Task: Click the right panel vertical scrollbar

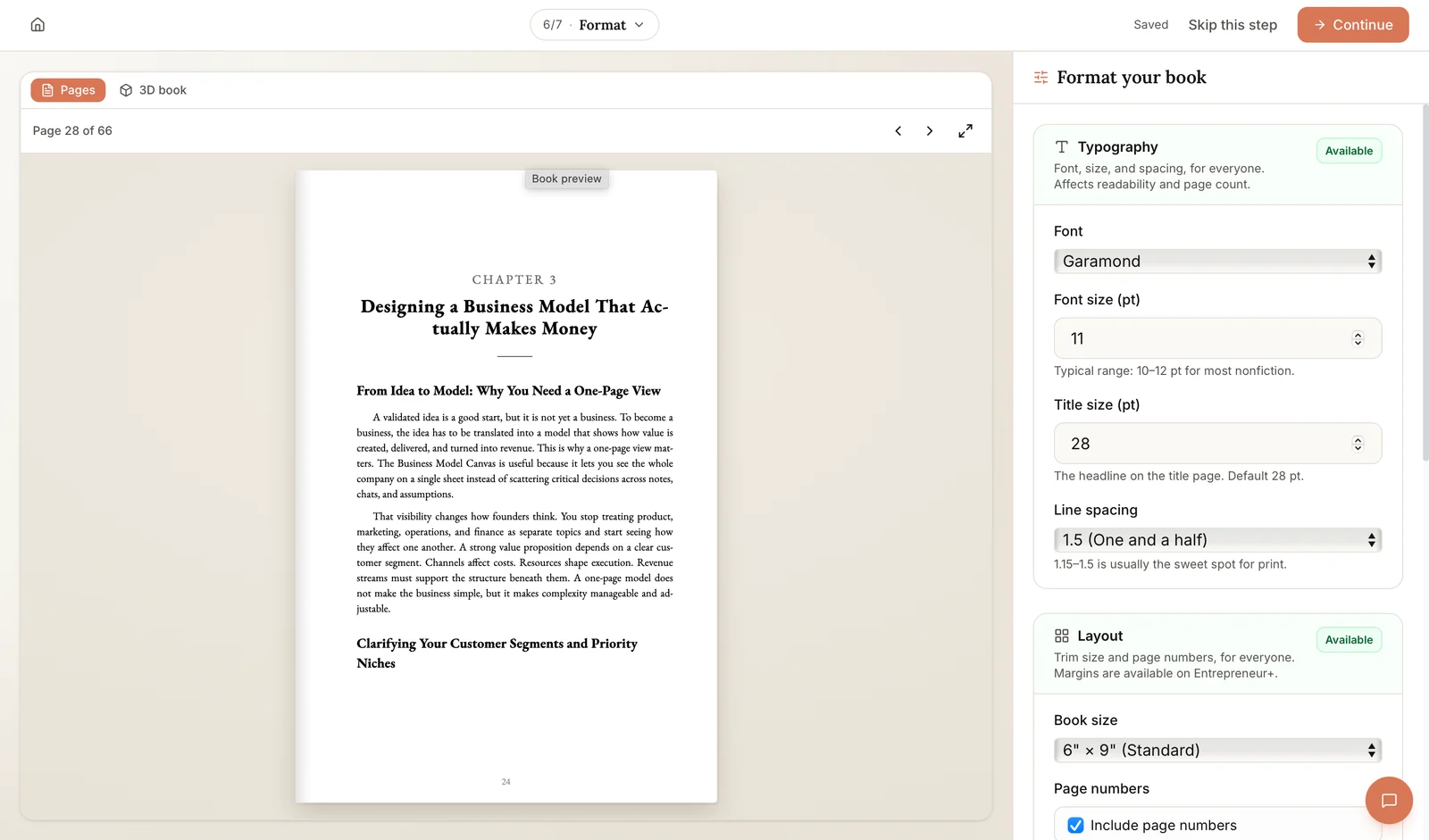Action: [1425, 282]
